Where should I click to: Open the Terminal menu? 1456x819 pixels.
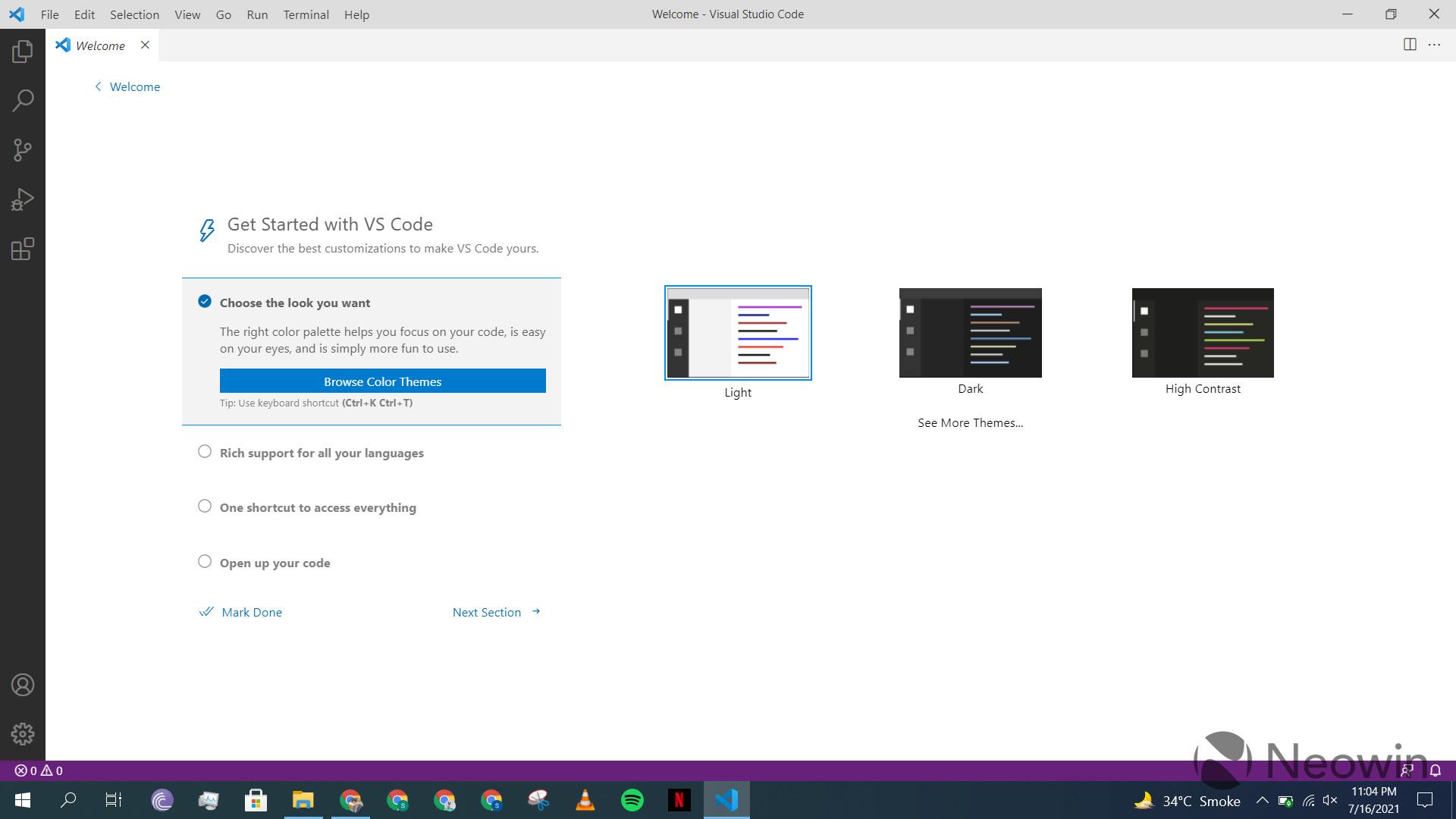tap(306, 14)
